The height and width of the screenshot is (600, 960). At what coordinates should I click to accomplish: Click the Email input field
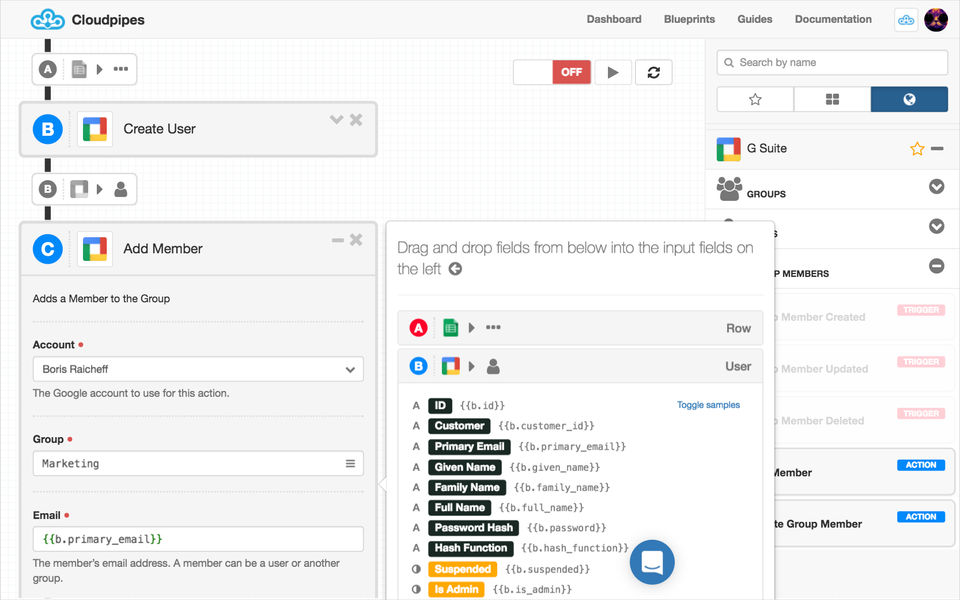(198, 539)
